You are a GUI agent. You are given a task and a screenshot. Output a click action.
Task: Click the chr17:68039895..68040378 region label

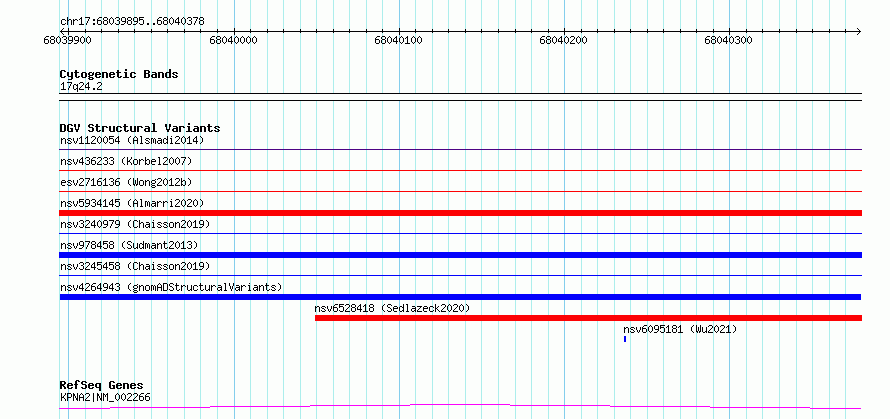point(132,22)
